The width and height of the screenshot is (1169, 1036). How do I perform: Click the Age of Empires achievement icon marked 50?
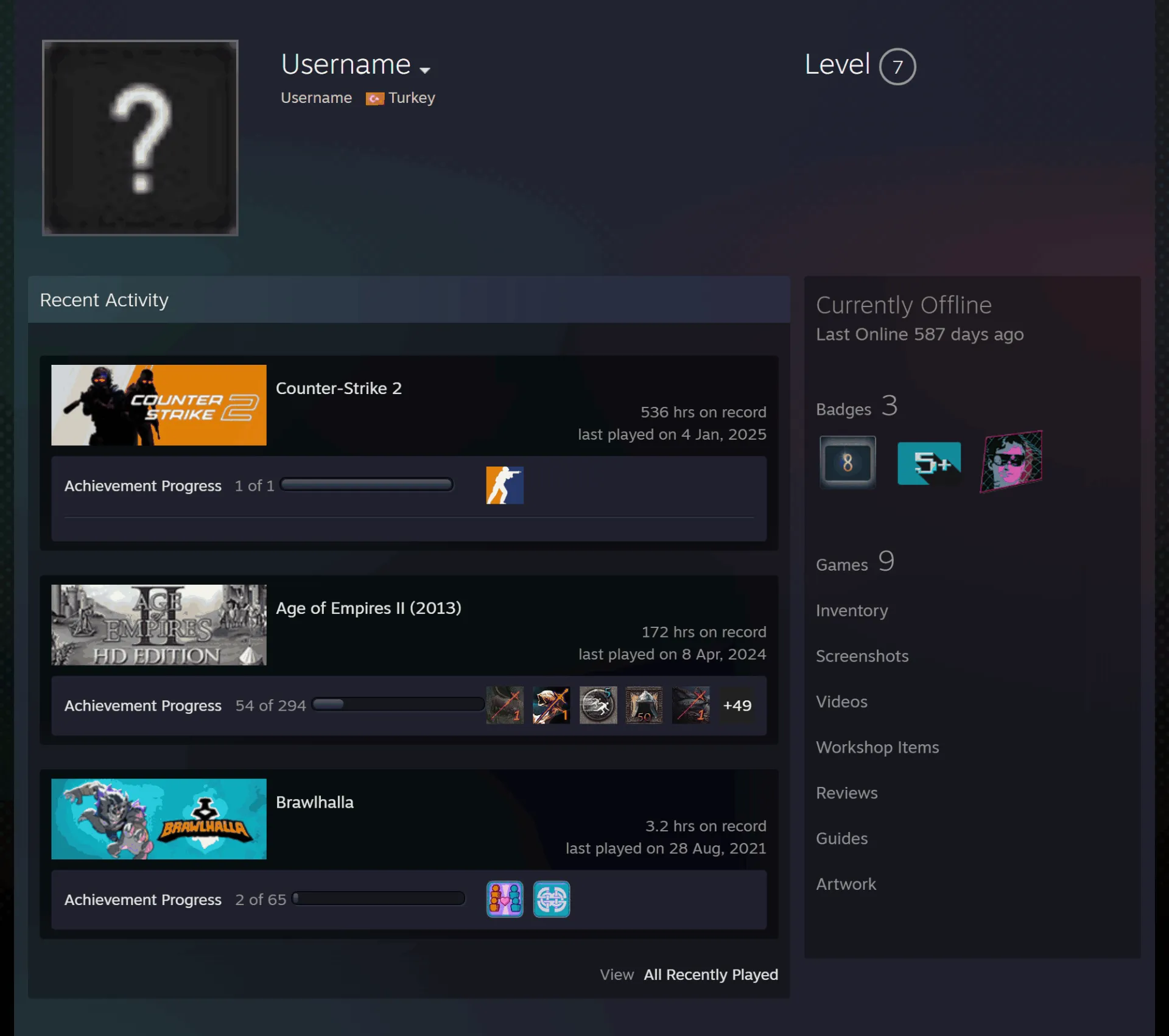tap(644, 705)
